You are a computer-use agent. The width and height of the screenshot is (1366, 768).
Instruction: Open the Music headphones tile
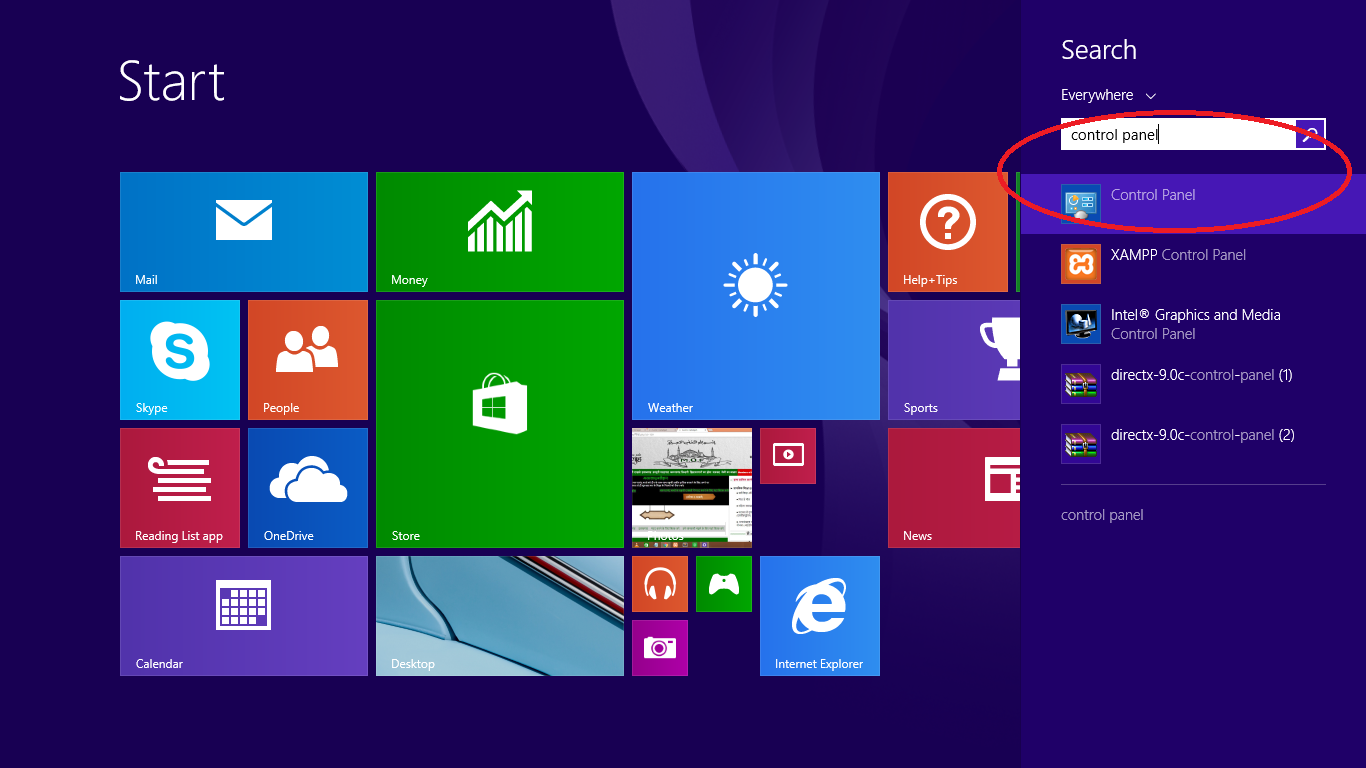pos(660,584)
